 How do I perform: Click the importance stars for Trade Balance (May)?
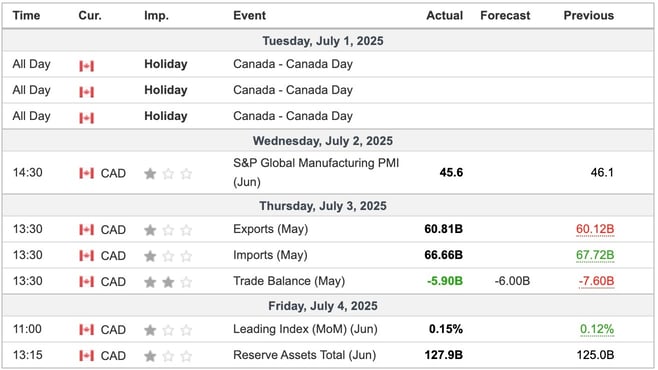(168, 282)
